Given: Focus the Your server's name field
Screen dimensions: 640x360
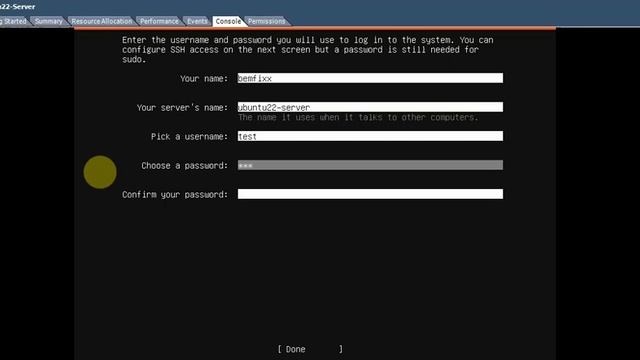Looking at the screenshot, I should click(x=370, y=107).
